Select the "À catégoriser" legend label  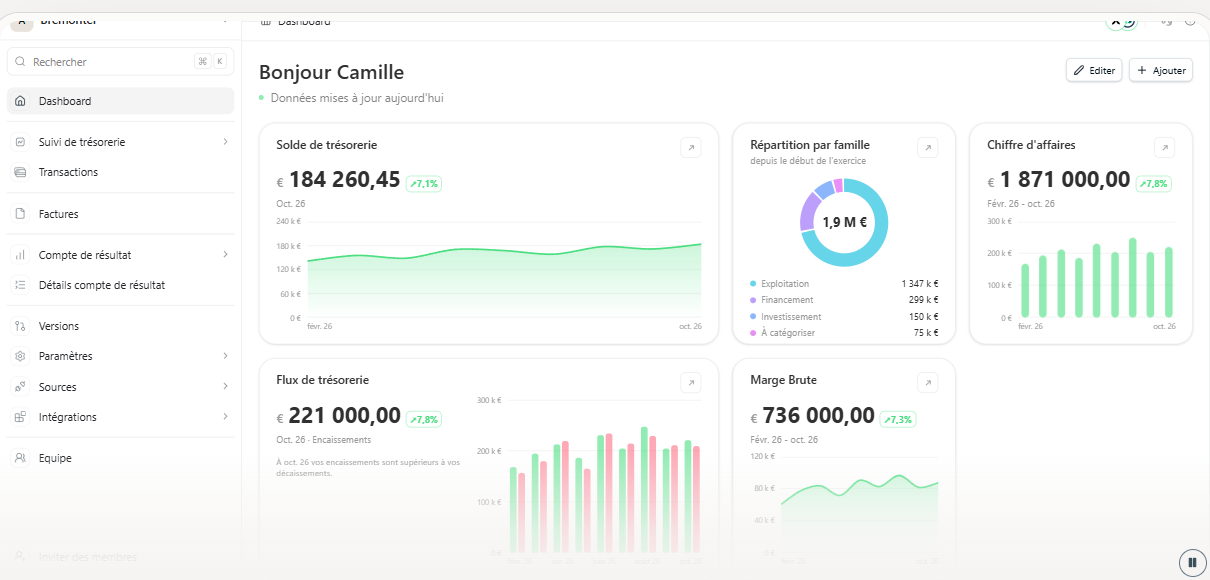788,333
